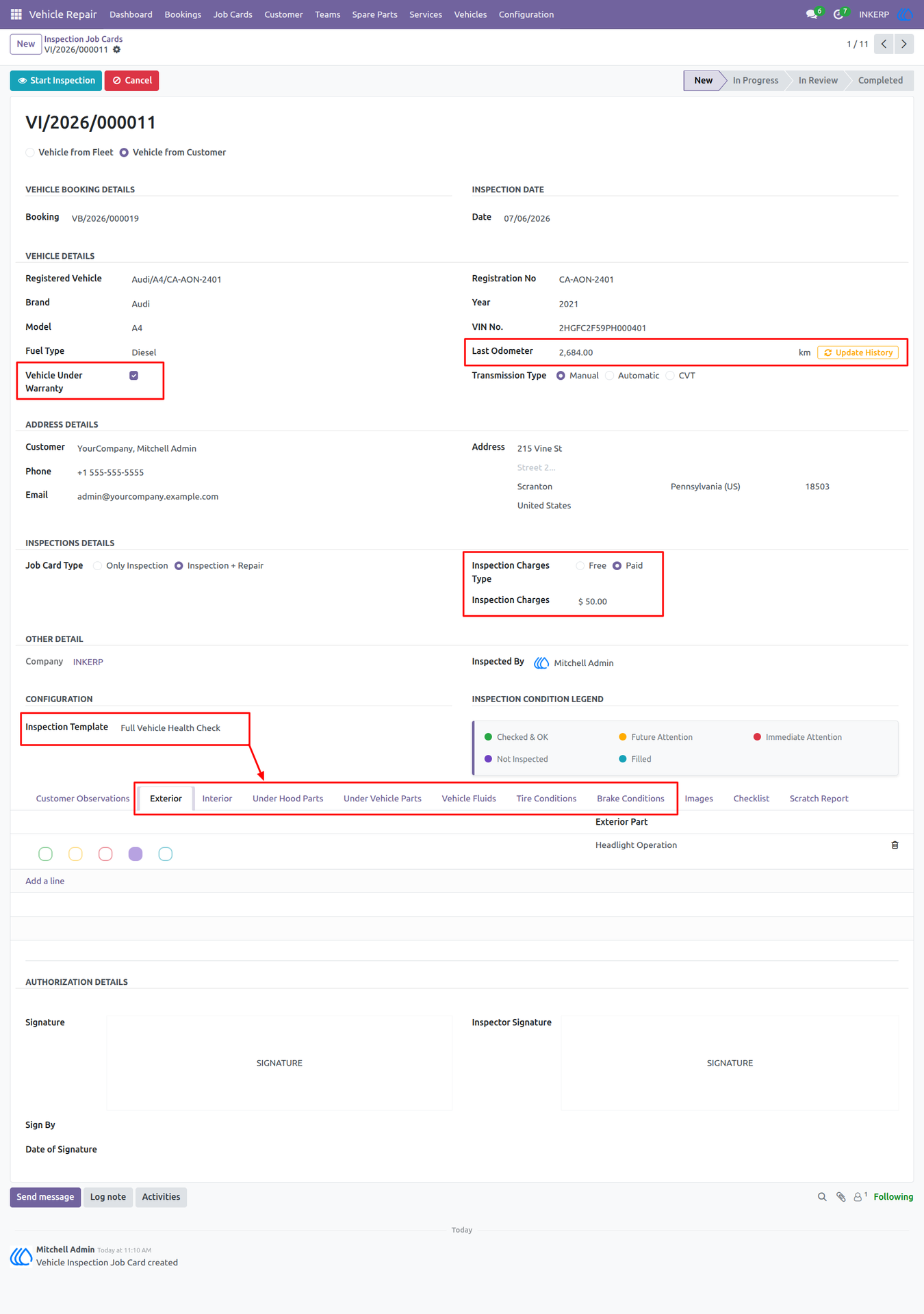Delete the Headlight Operation line

[x=895, y=845]
